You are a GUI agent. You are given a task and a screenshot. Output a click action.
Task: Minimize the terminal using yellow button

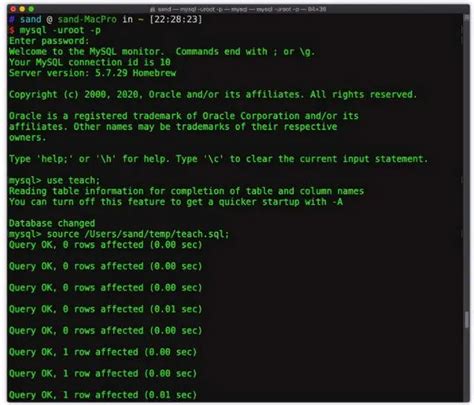point(22,9)
